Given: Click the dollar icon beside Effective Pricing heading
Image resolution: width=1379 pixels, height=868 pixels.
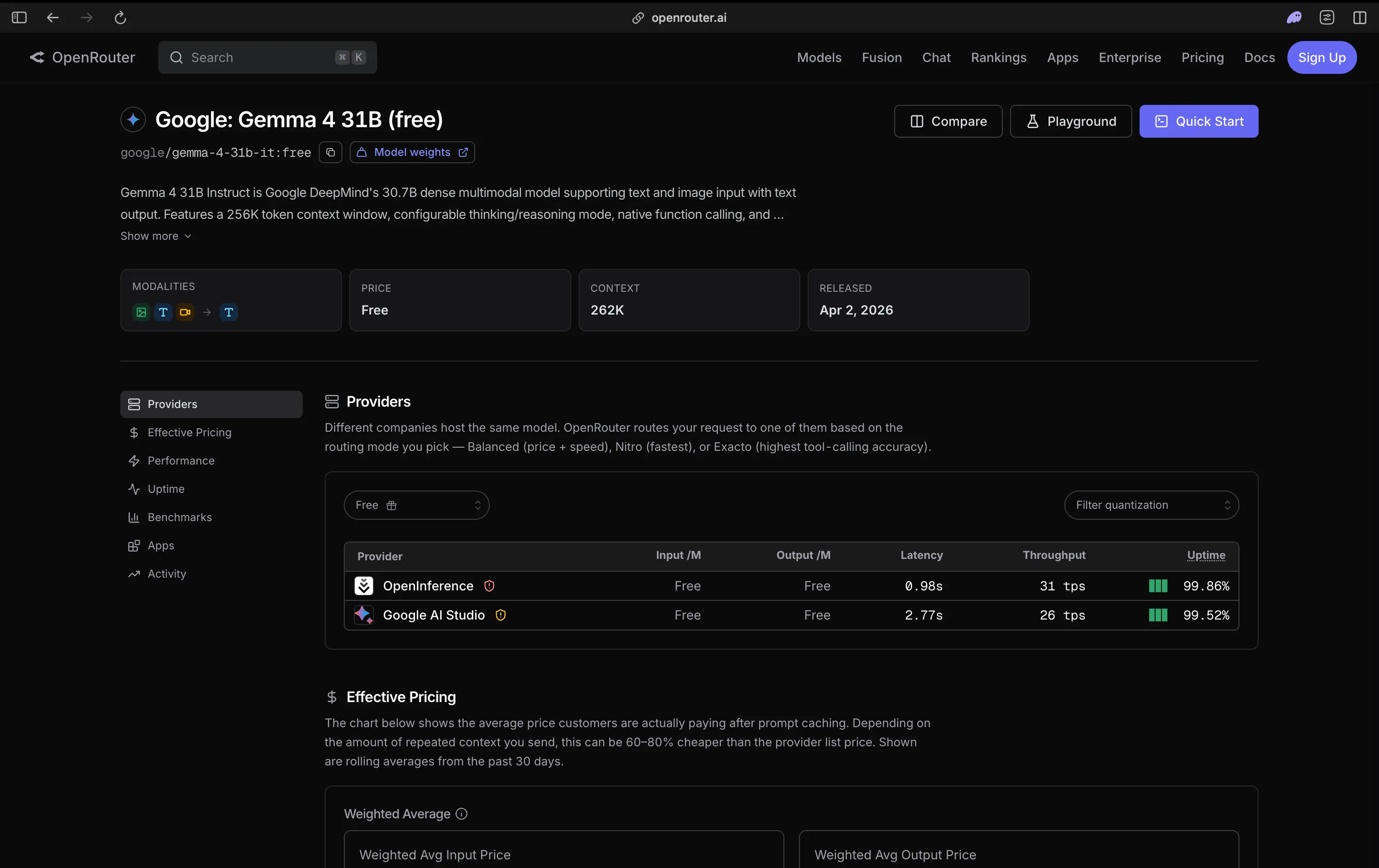Looking at the screenshot, I should (x=332, y=697).
